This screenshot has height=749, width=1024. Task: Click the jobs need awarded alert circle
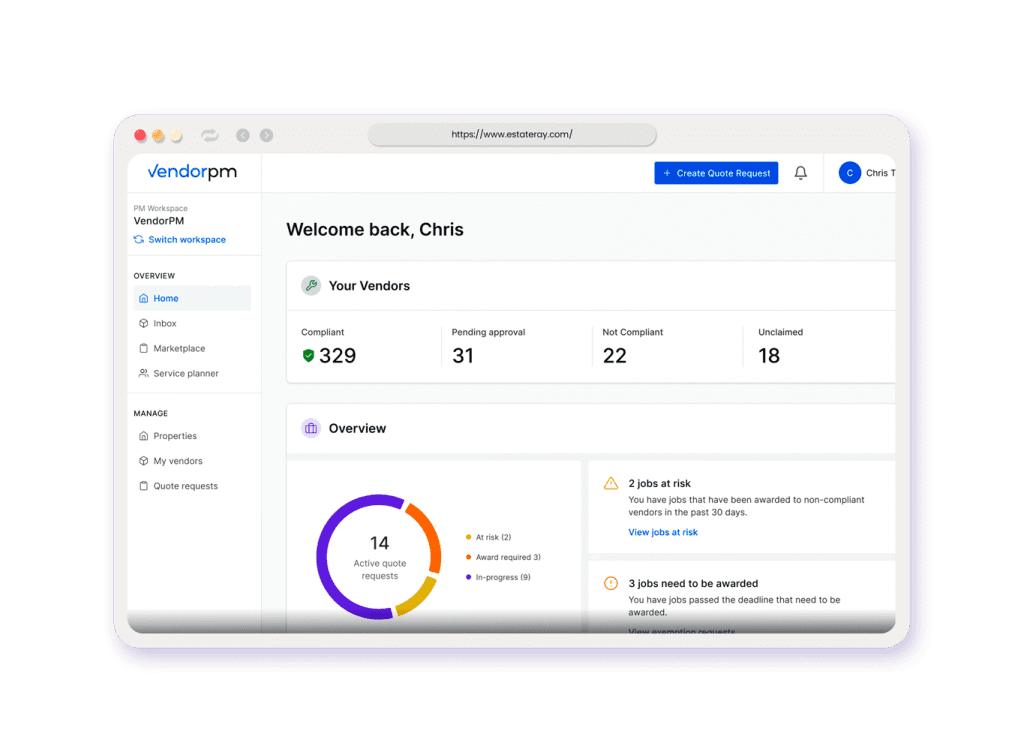(x=611, y=583)
